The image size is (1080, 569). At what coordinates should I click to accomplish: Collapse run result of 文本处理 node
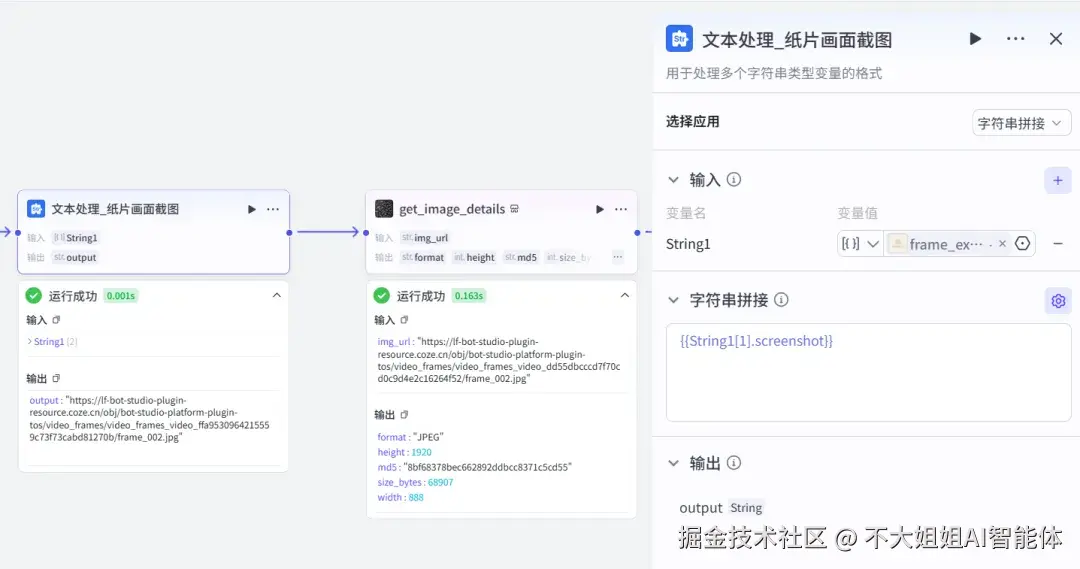pos(277,296)
